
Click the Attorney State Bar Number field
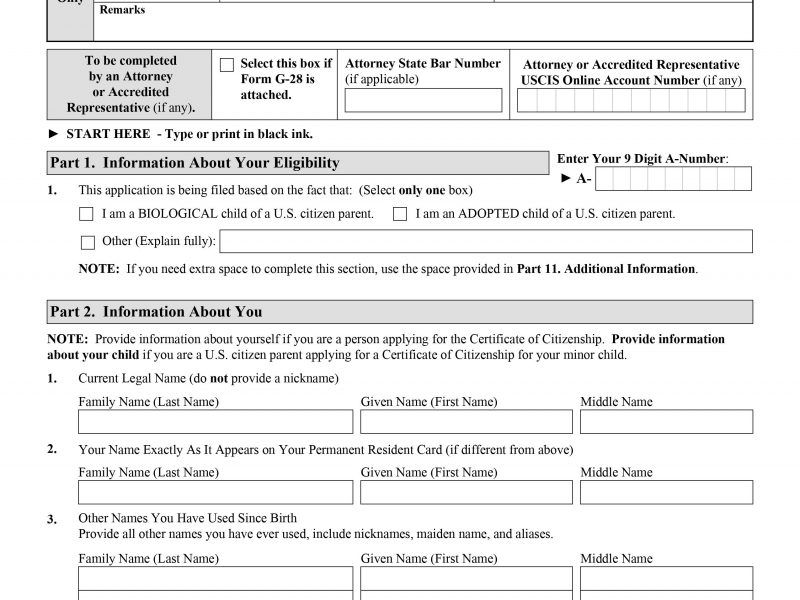[x=423, y=100]
